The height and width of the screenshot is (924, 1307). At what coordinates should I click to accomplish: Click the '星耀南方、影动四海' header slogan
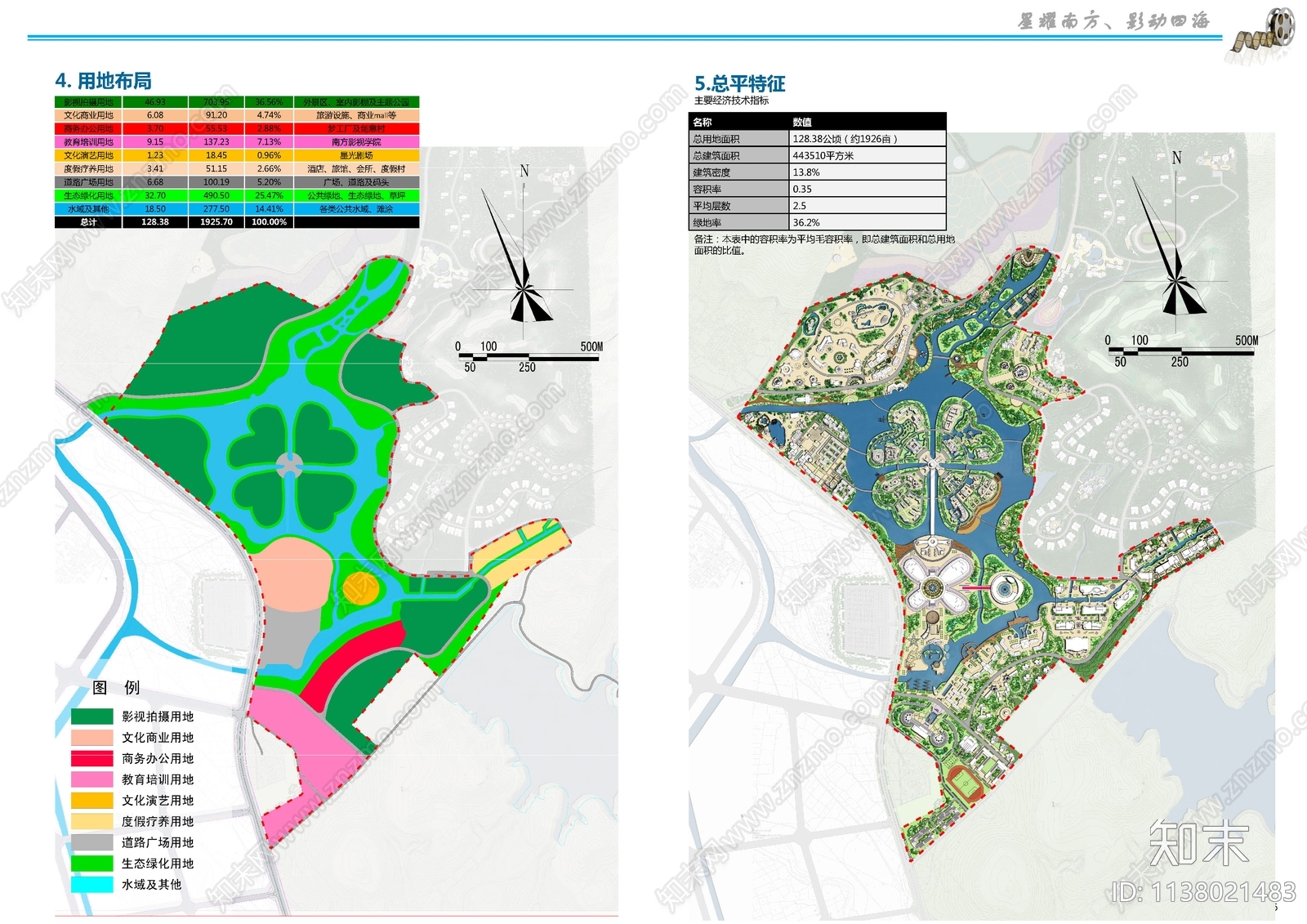pyautogui.click(x=1113, y=21)
